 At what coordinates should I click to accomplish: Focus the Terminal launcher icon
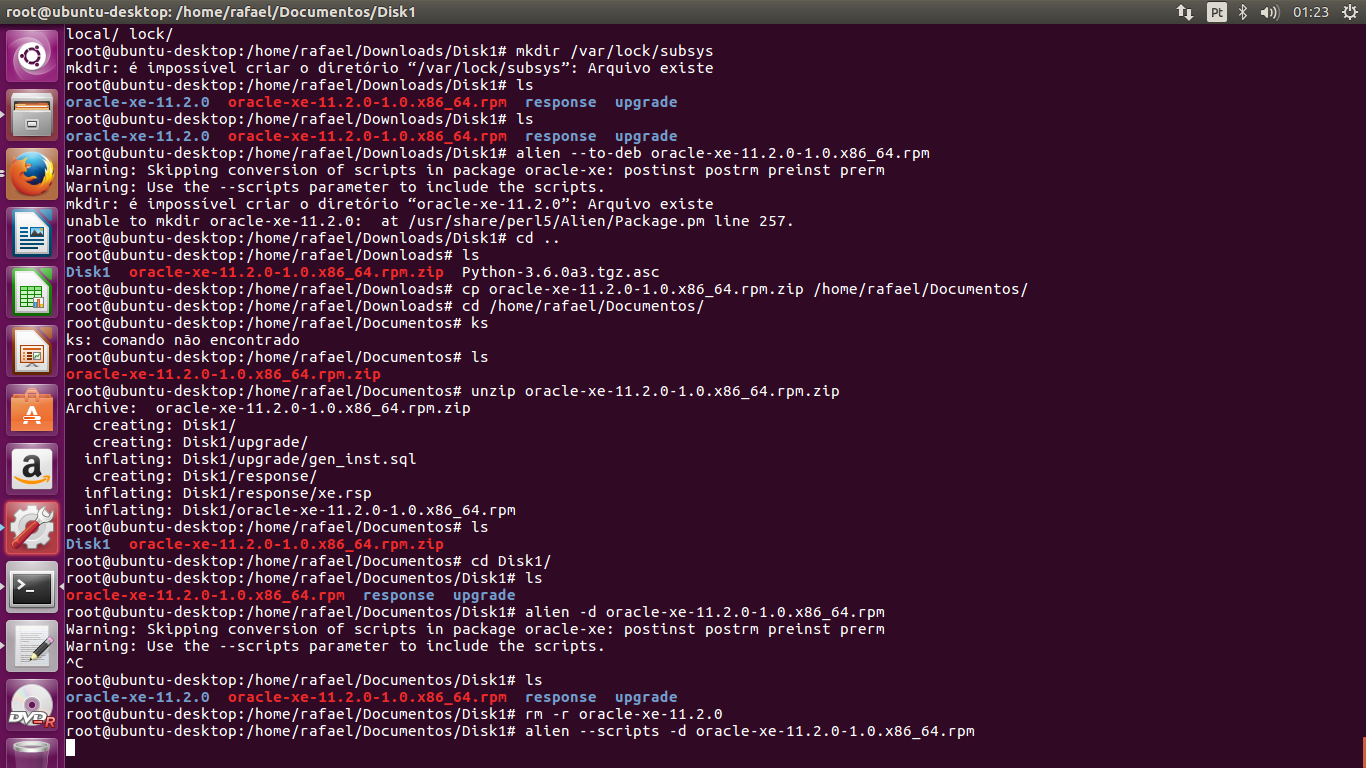point(32,588)
